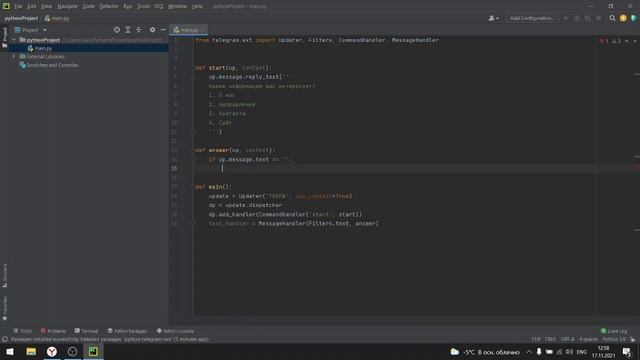Toggle the Structure tool window side tab
The height and width of the screenshot is (360, 640).
(4, 276)
